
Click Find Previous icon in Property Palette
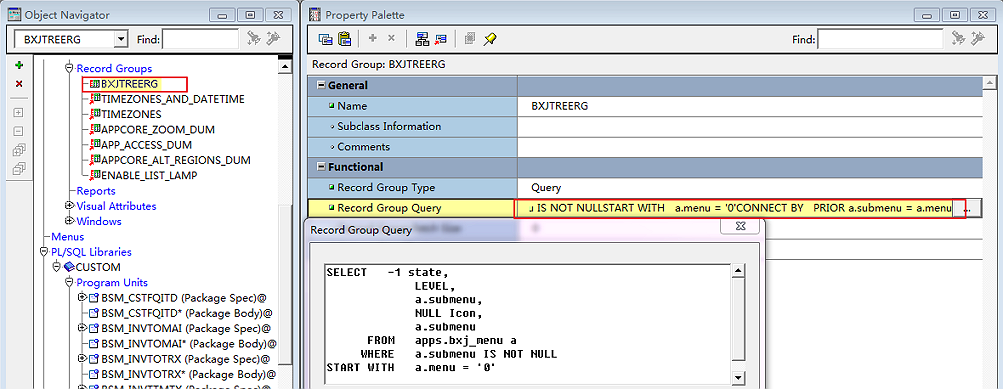coord(977,39)
